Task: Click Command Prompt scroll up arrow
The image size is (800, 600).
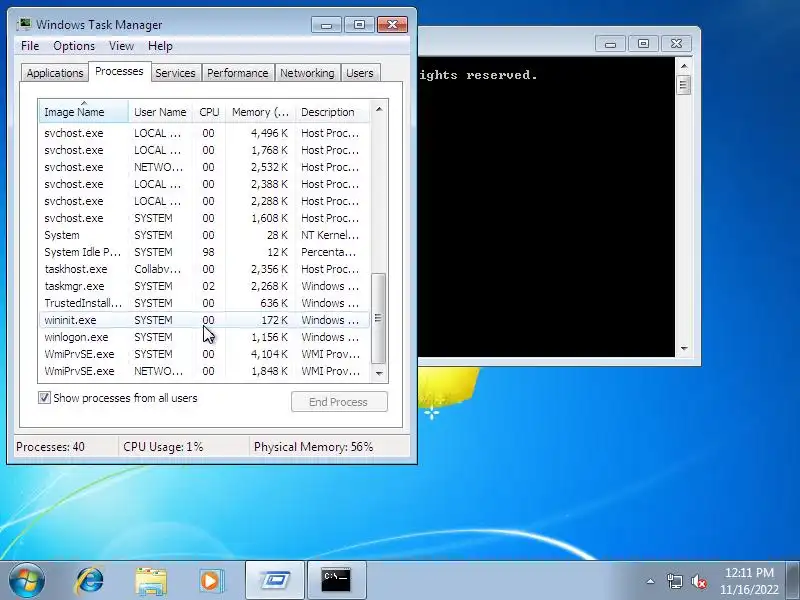Action: pos(684,66)
